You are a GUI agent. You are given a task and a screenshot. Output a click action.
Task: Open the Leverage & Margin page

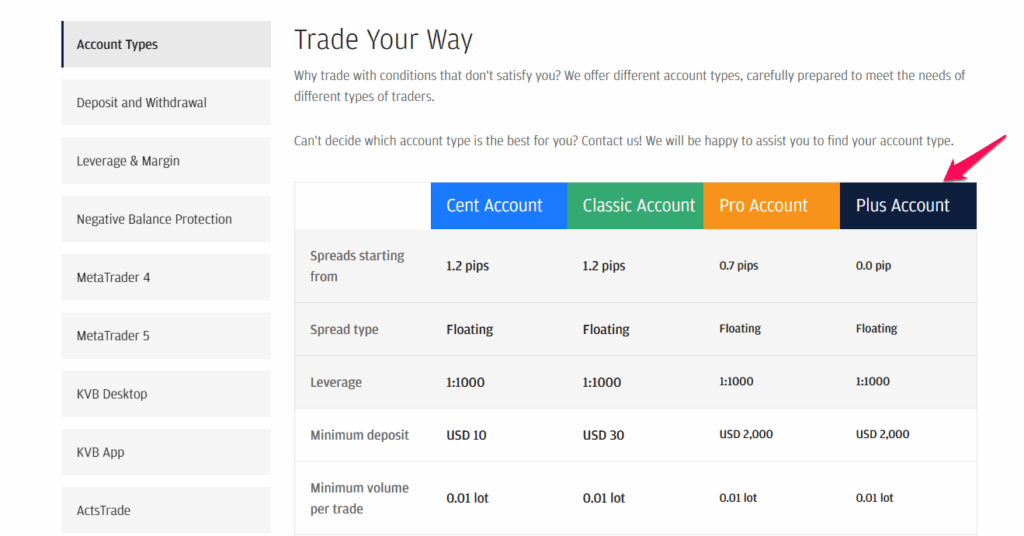[166, 161]
